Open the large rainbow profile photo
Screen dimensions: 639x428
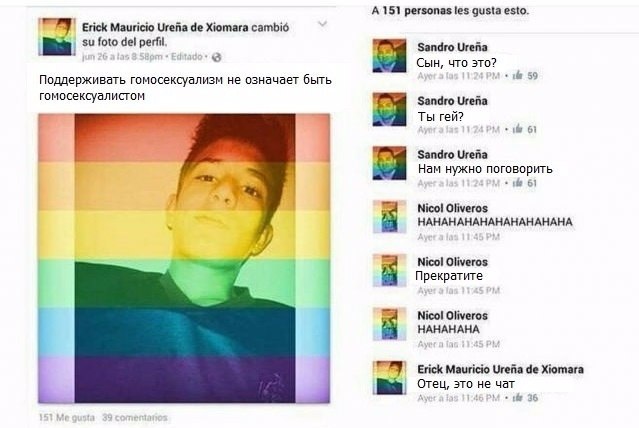[x=184, y=258]
